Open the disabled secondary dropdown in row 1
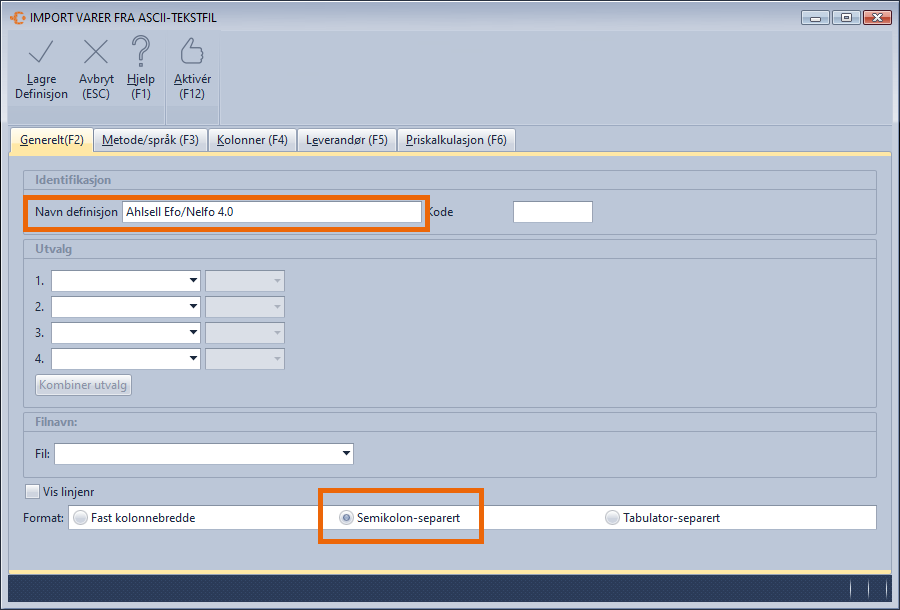The width and height of the screenshot is (900, 610). pyautogui.click(x=245, y=281)
